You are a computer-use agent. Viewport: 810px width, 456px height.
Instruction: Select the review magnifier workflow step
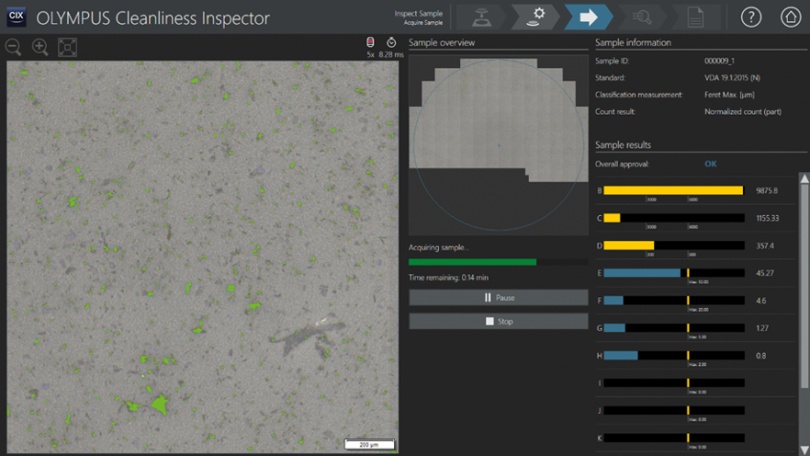[645, 17]
